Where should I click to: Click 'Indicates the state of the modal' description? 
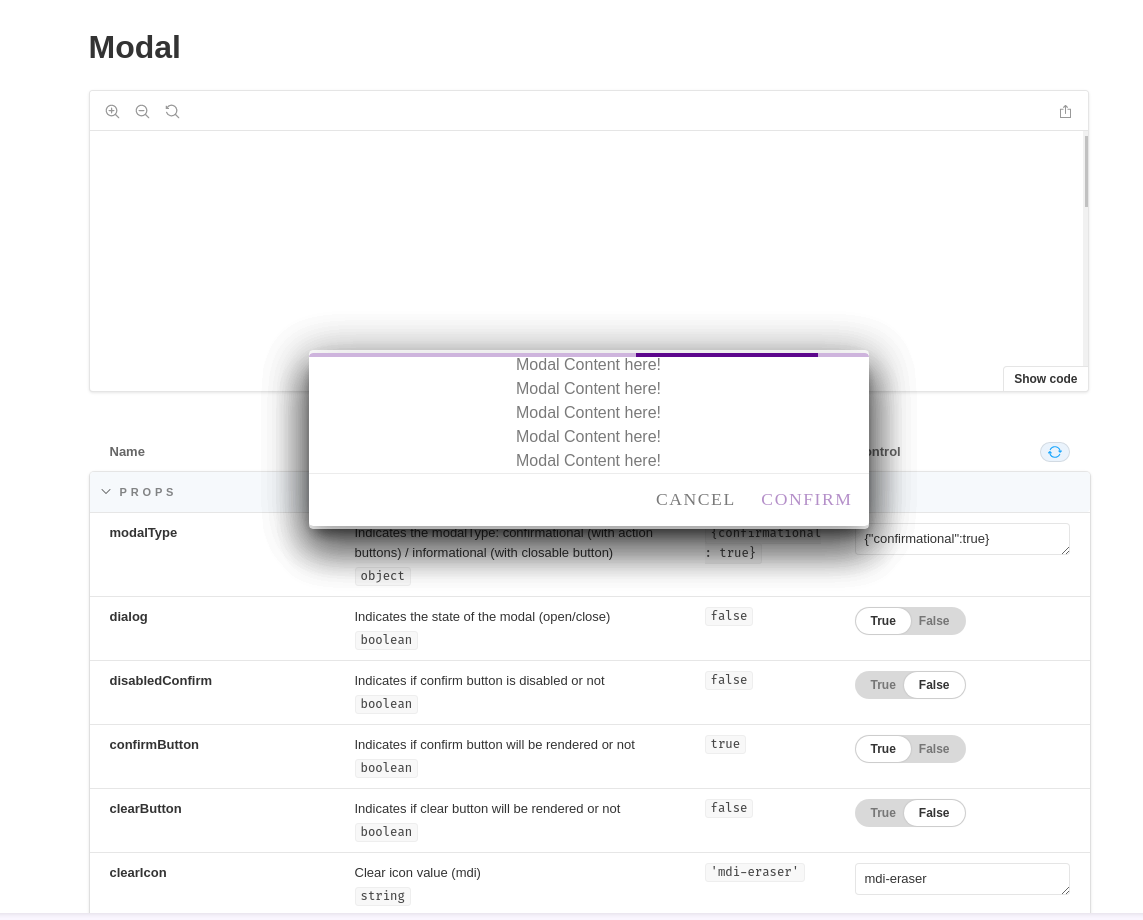tap(482, 617)
